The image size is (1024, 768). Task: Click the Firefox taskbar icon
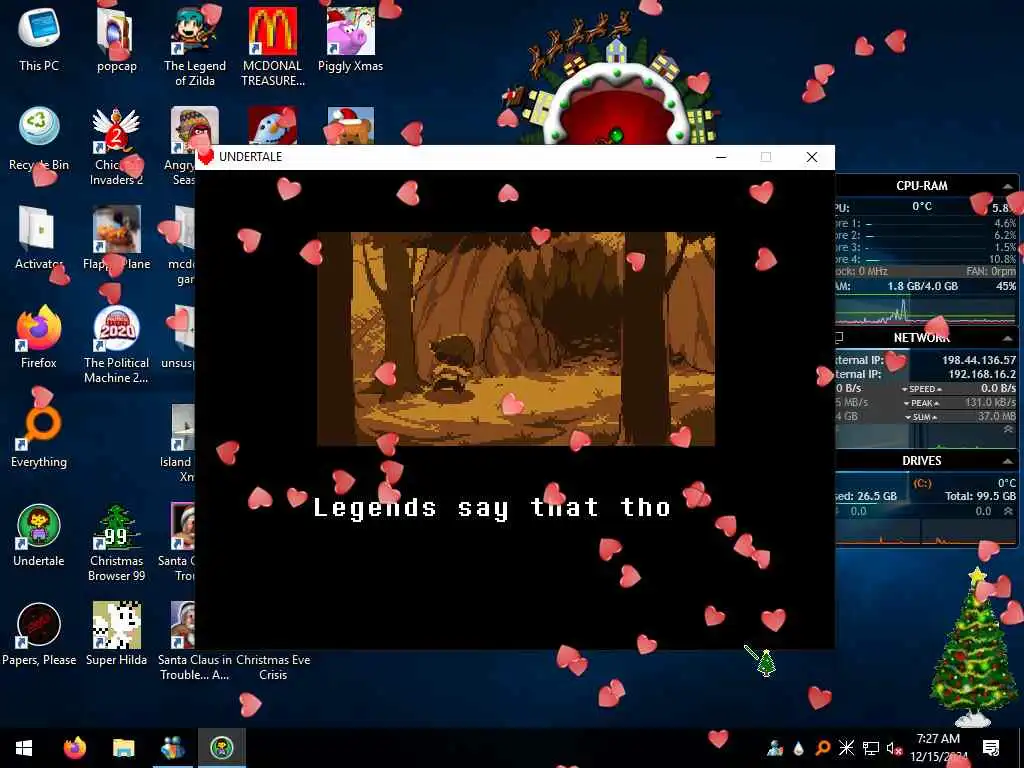click(74, 748)
